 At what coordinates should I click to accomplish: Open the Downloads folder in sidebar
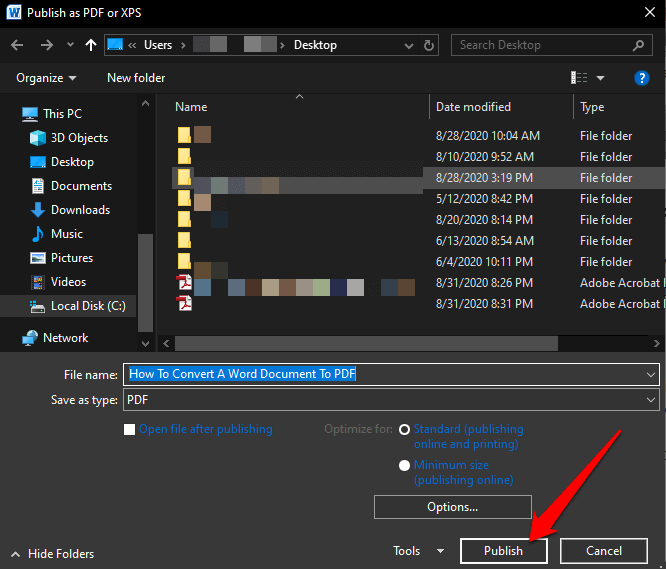click(x=80, y=210)
